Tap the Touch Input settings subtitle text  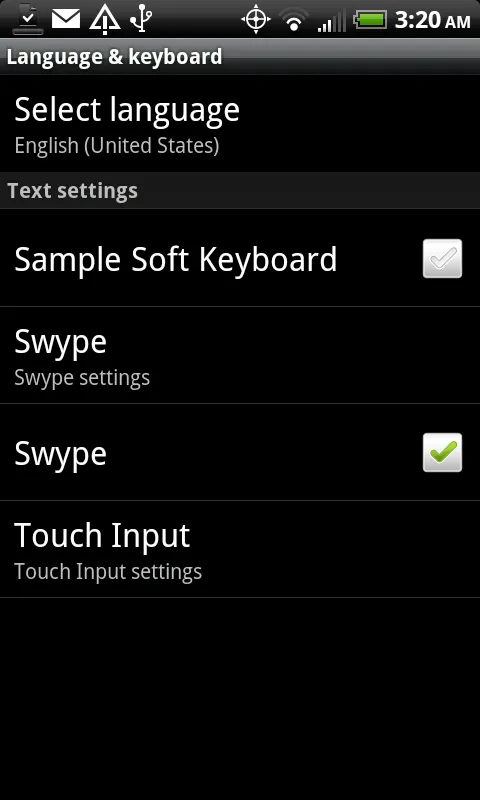(108, 571)
